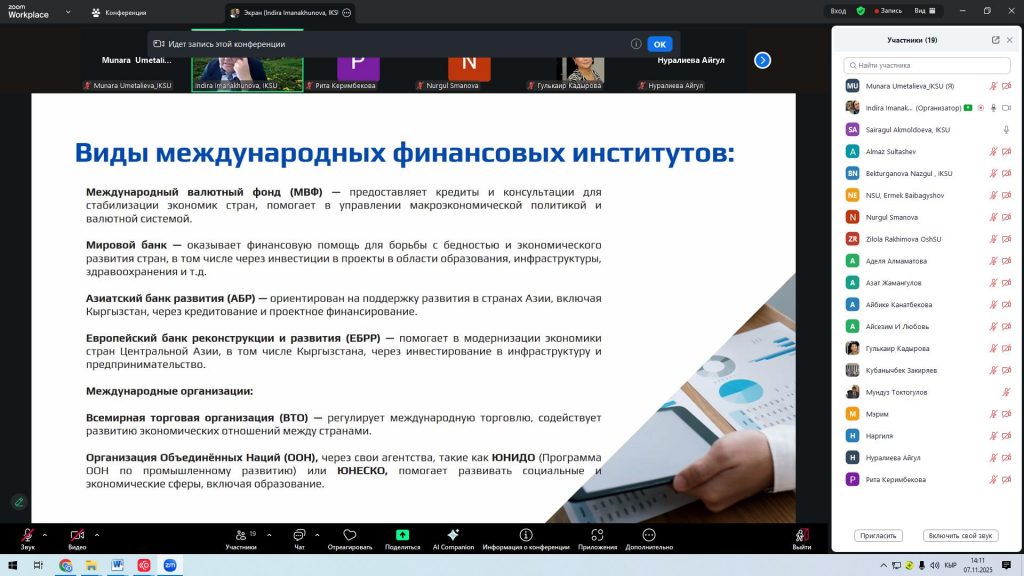Turn on camera with the Видео button

pyautogui.click(x=77, y=536)
